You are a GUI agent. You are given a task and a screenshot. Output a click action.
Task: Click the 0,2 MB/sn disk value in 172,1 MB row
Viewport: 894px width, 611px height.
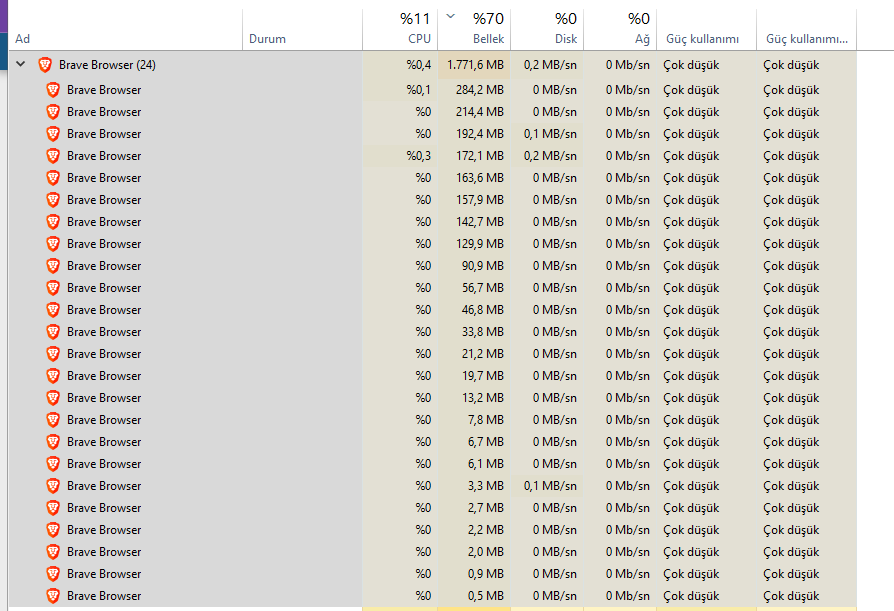pyautogui.click(x=550, y=156)
